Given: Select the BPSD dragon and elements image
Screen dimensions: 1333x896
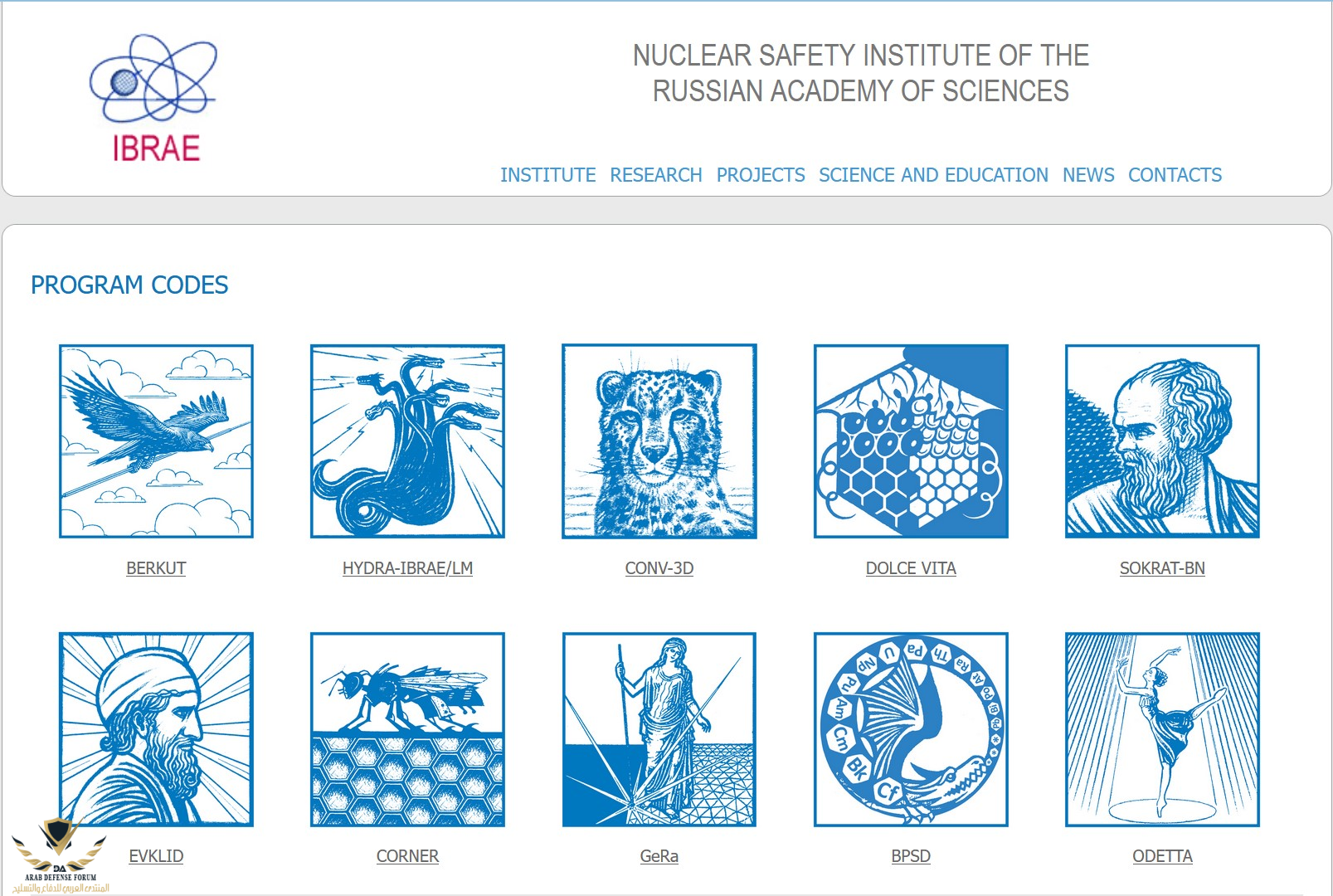Looking at the screenshot, I should point(911,729).
